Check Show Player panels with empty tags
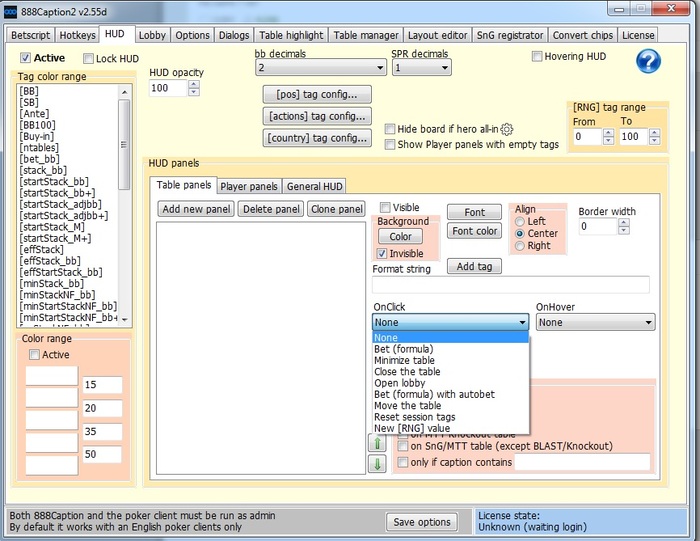The image size is (700, 541). point(390,144)
